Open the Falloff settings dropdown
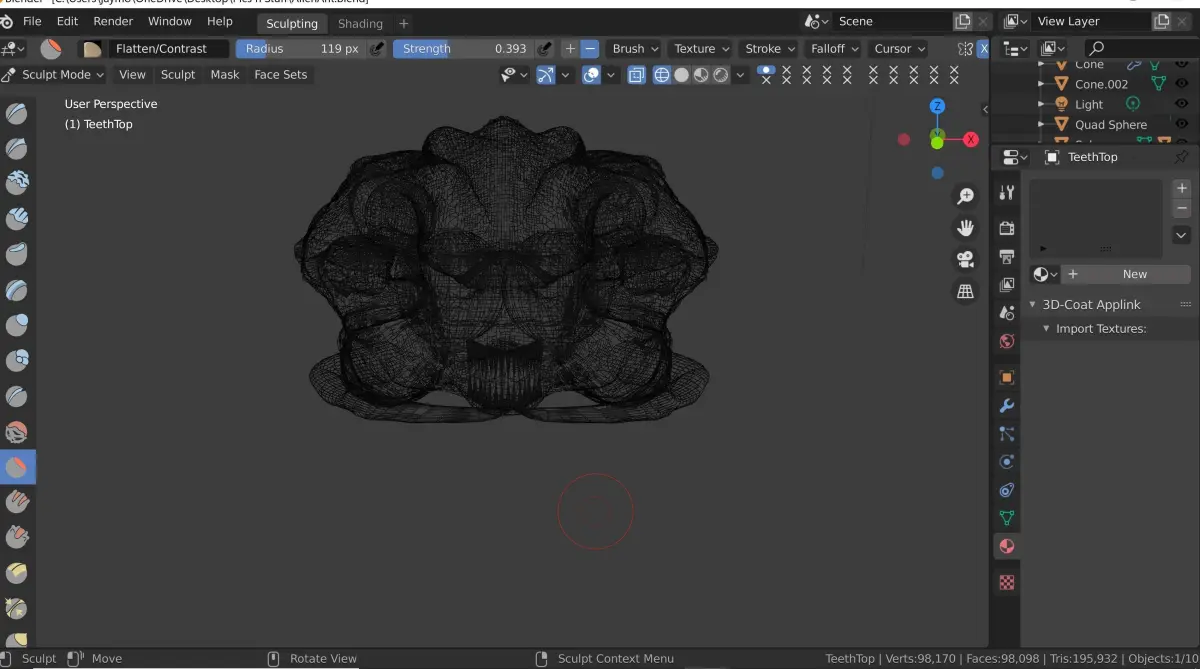The width and height of the screenshot is (1200, 669). 835,48
